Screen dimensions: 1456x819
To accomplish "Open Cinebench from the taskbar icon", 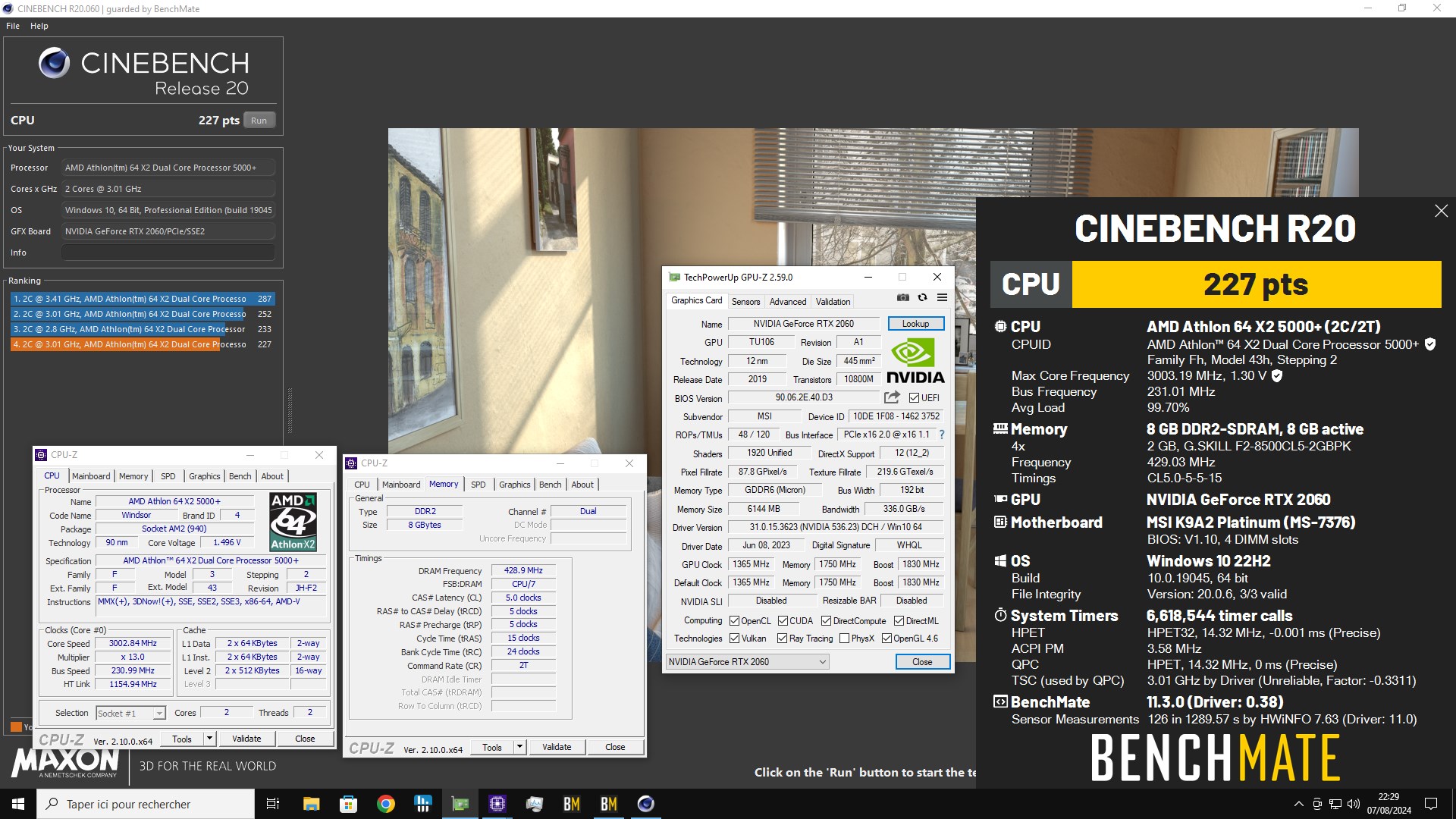I will pyautogui.click(x=646, y=804).
